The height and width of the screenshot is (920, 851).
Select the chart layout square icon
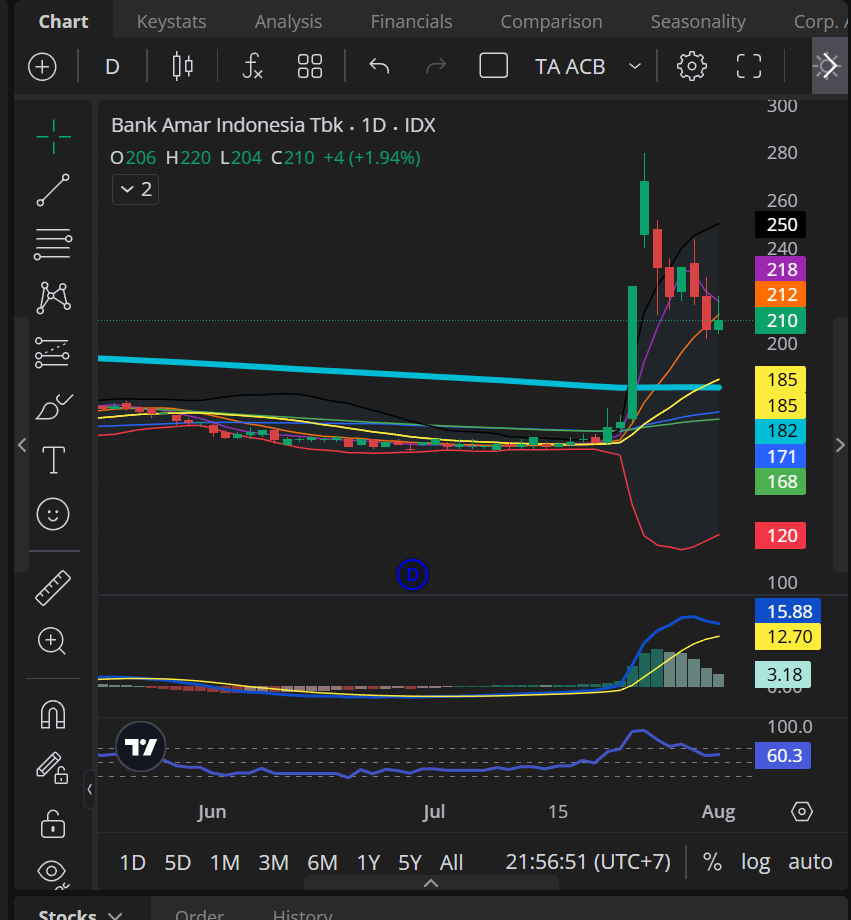point(494,66)
